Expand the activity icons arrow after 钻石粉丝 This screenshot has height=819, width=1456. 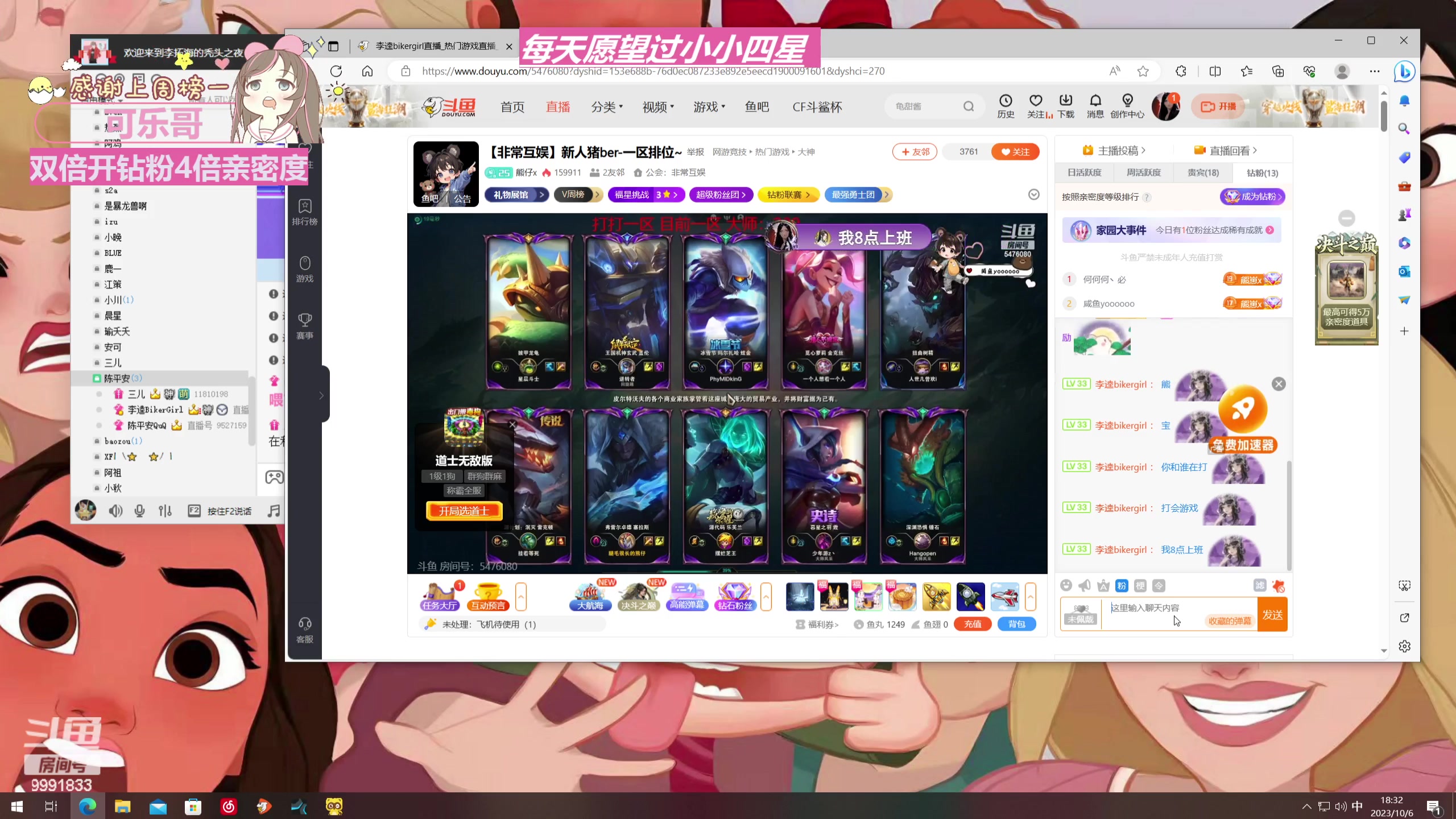point(766,597)
